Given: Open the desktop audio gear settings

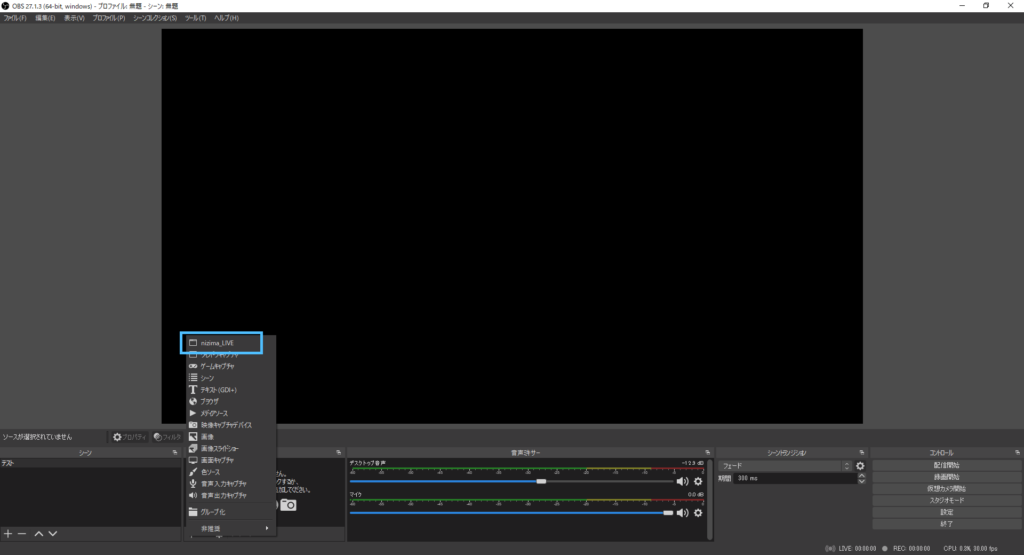Looking at the screenshot, I should click(698, 481).
